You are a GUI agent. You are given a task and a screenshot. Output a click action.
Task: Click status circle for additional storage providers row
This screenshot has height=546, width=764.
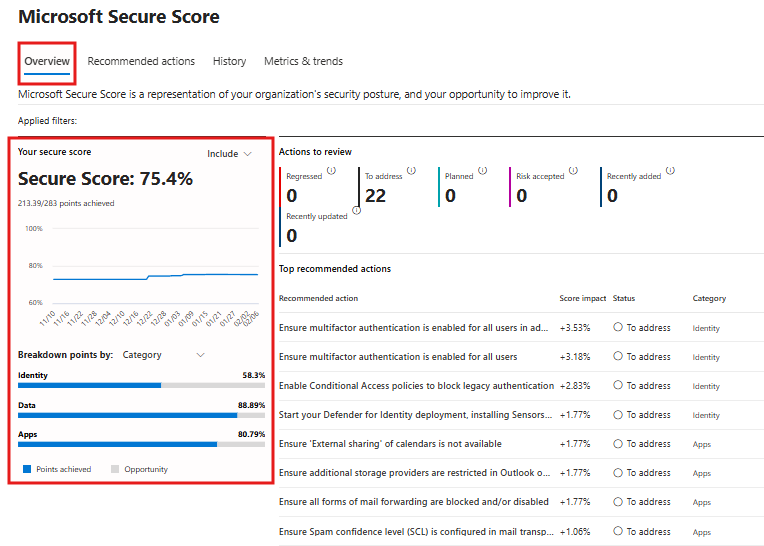click(x=618, y=472)
